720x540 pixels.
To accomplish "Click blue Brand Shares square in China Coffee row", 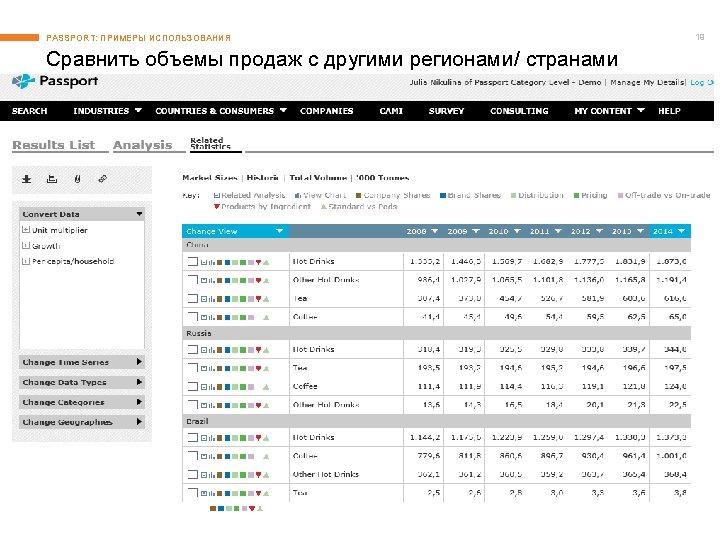I will pos(227,317).
